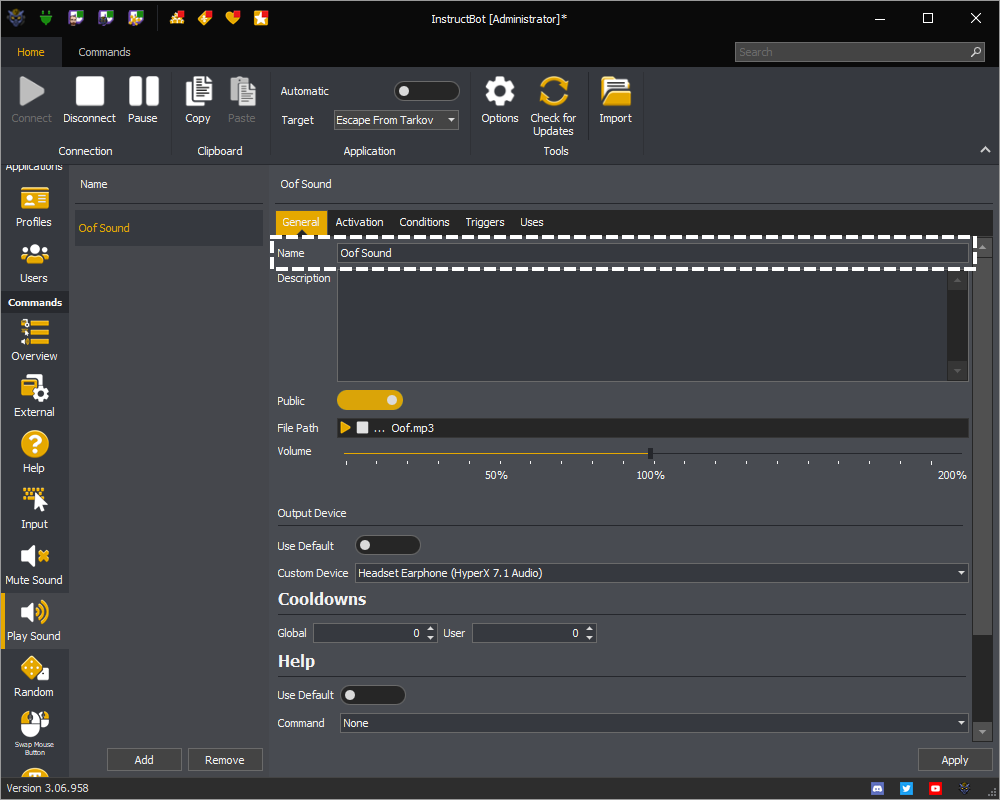Open Discord via status bar icon
1000x800 pixels.
click(x=878, y=789)
